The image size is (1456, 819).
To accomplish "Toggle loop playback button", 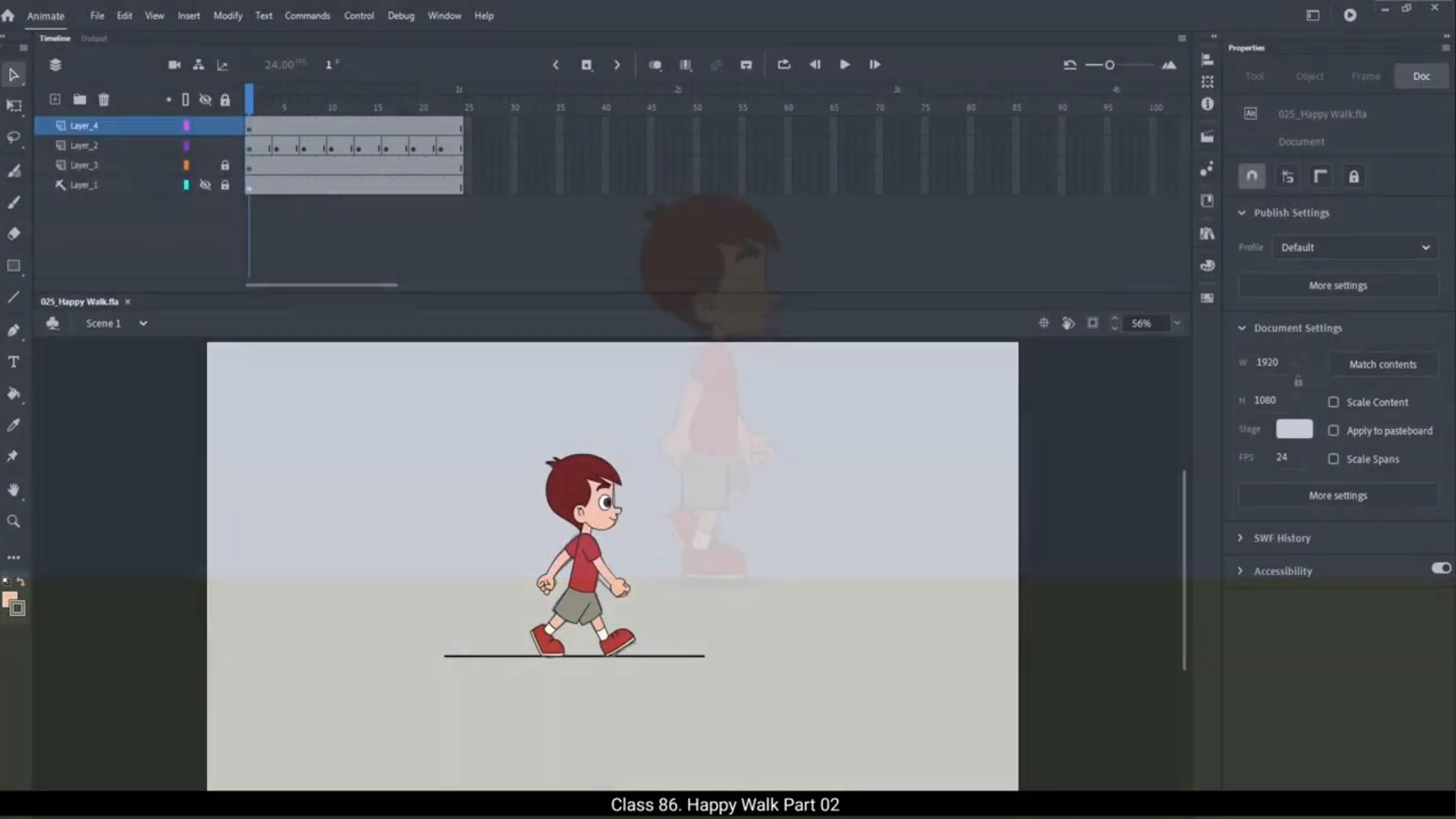I will 784,65.
